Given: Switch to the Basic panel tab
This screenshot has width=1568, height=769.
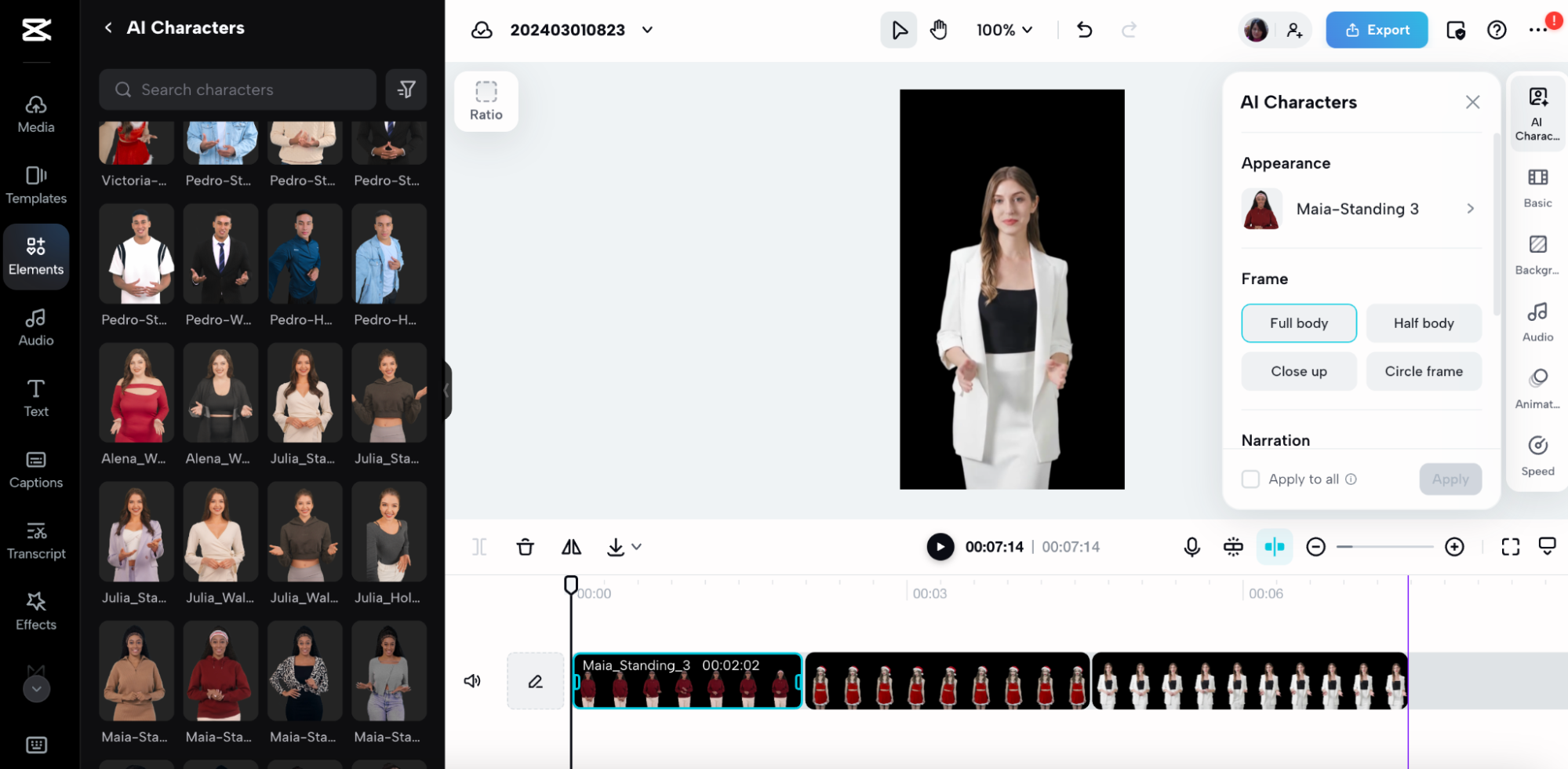Looking at the screenshot, I should [x=1537, y=187].
